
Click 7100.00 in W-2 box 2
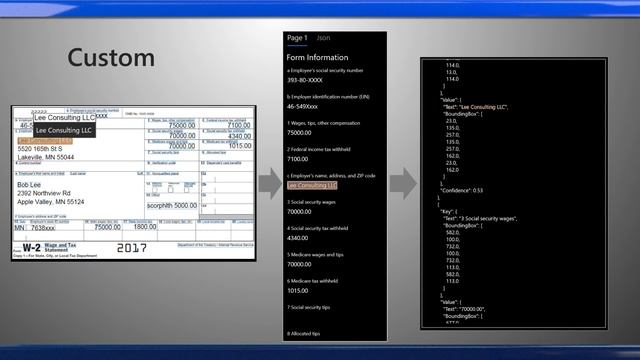point(239,125)
